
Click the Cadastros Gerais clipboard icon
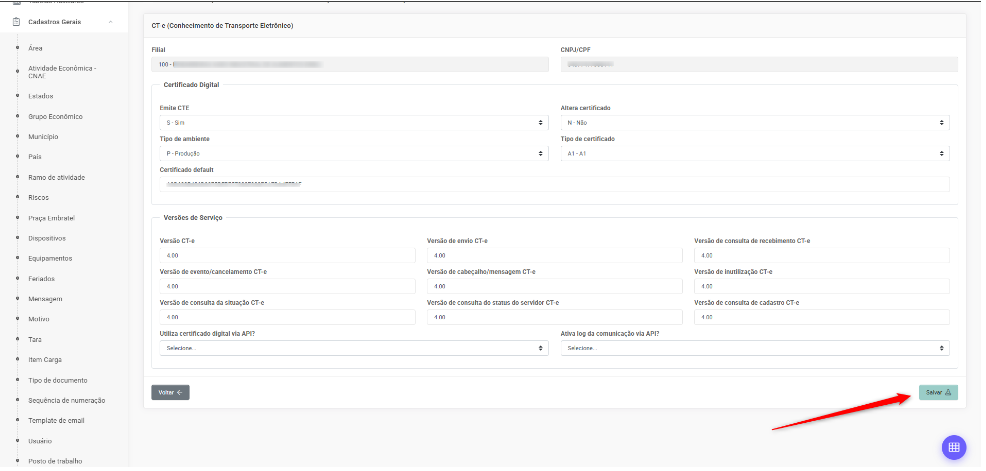[16, 22]
